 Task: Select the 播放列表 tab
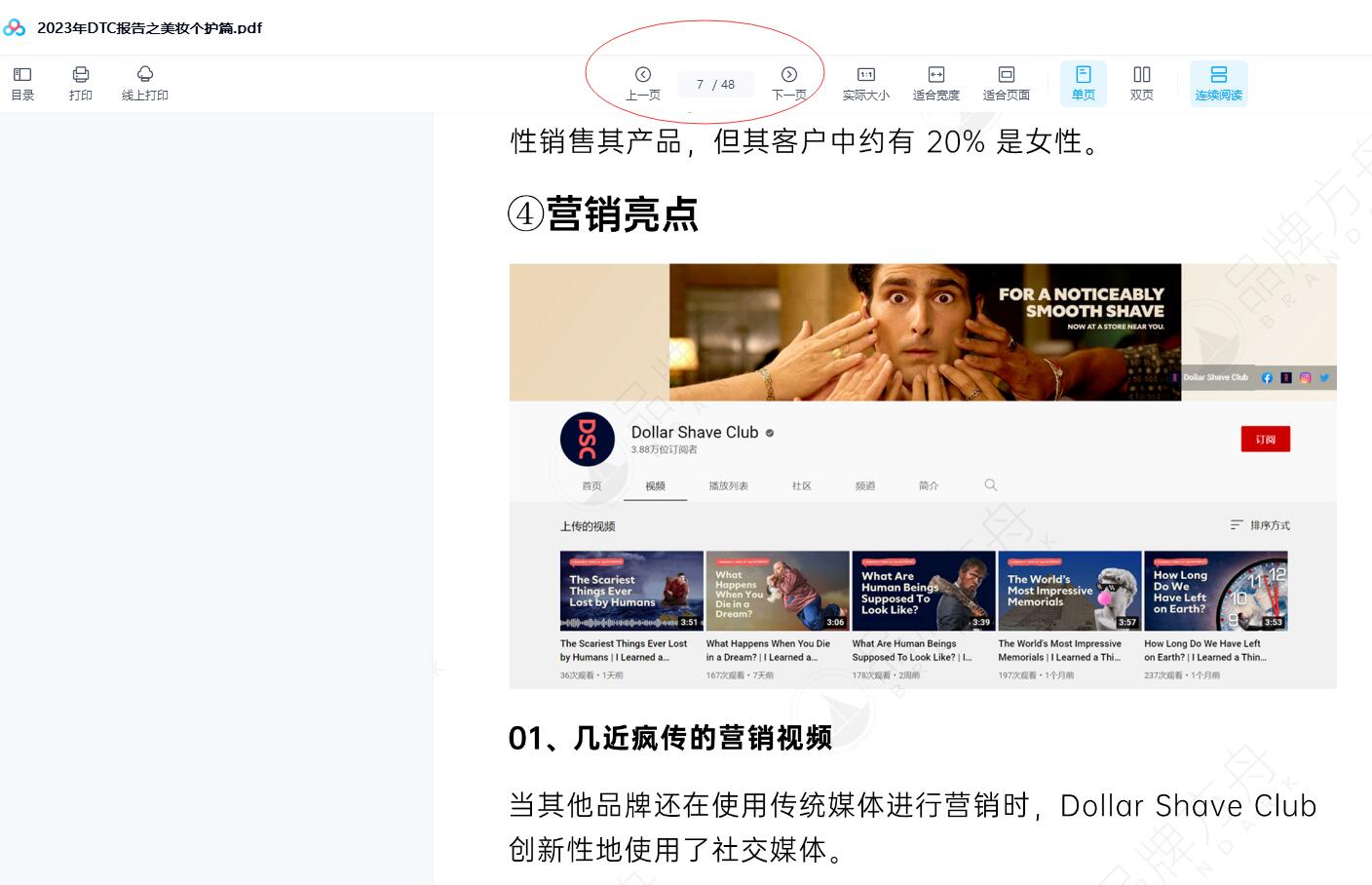728,485
